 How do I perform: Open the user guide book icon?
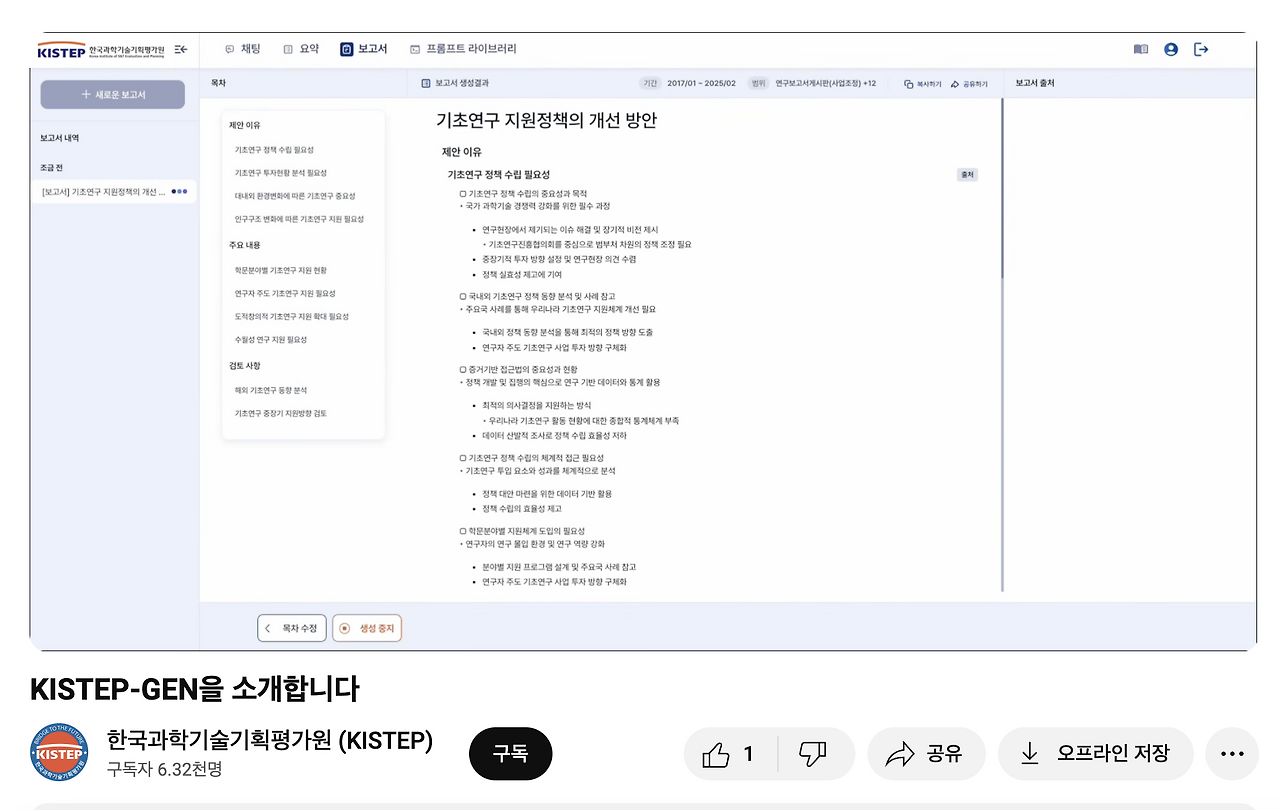click(1141, 49)
